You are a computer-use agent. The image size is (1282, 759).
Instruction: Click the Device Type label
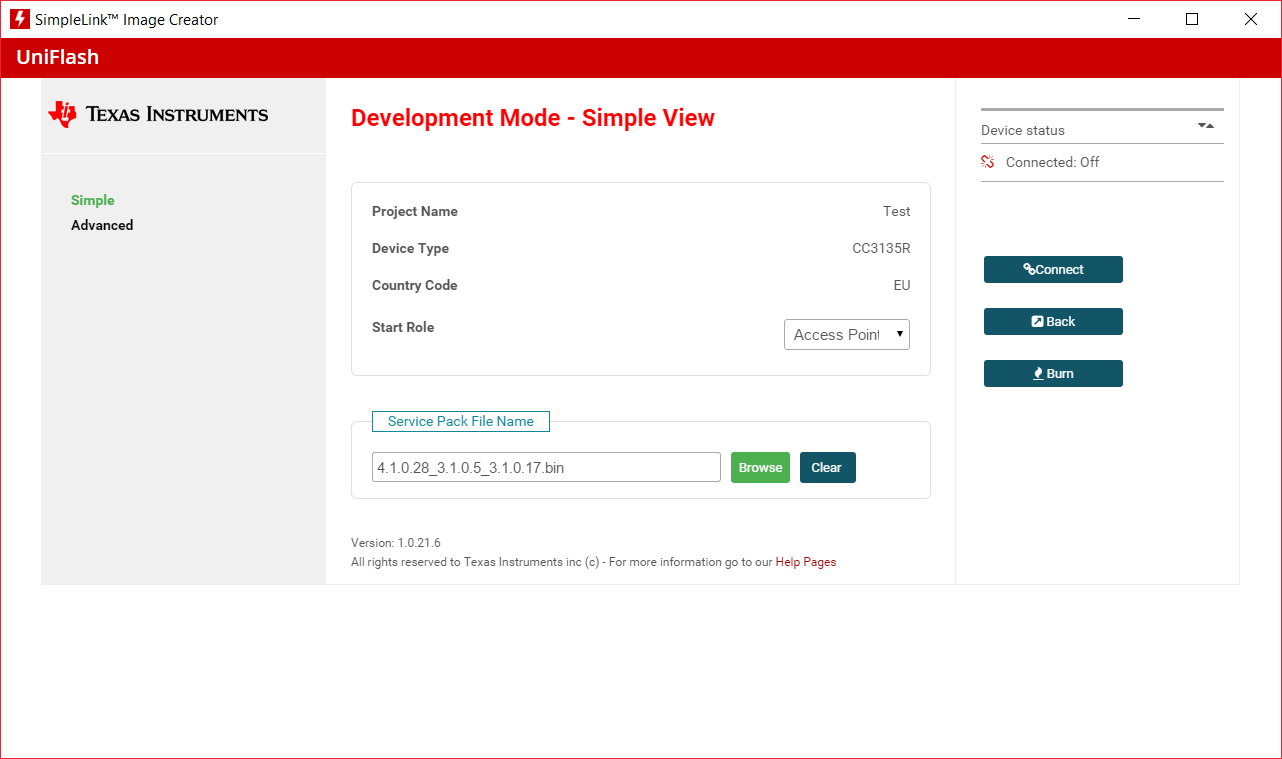[410, 248]
